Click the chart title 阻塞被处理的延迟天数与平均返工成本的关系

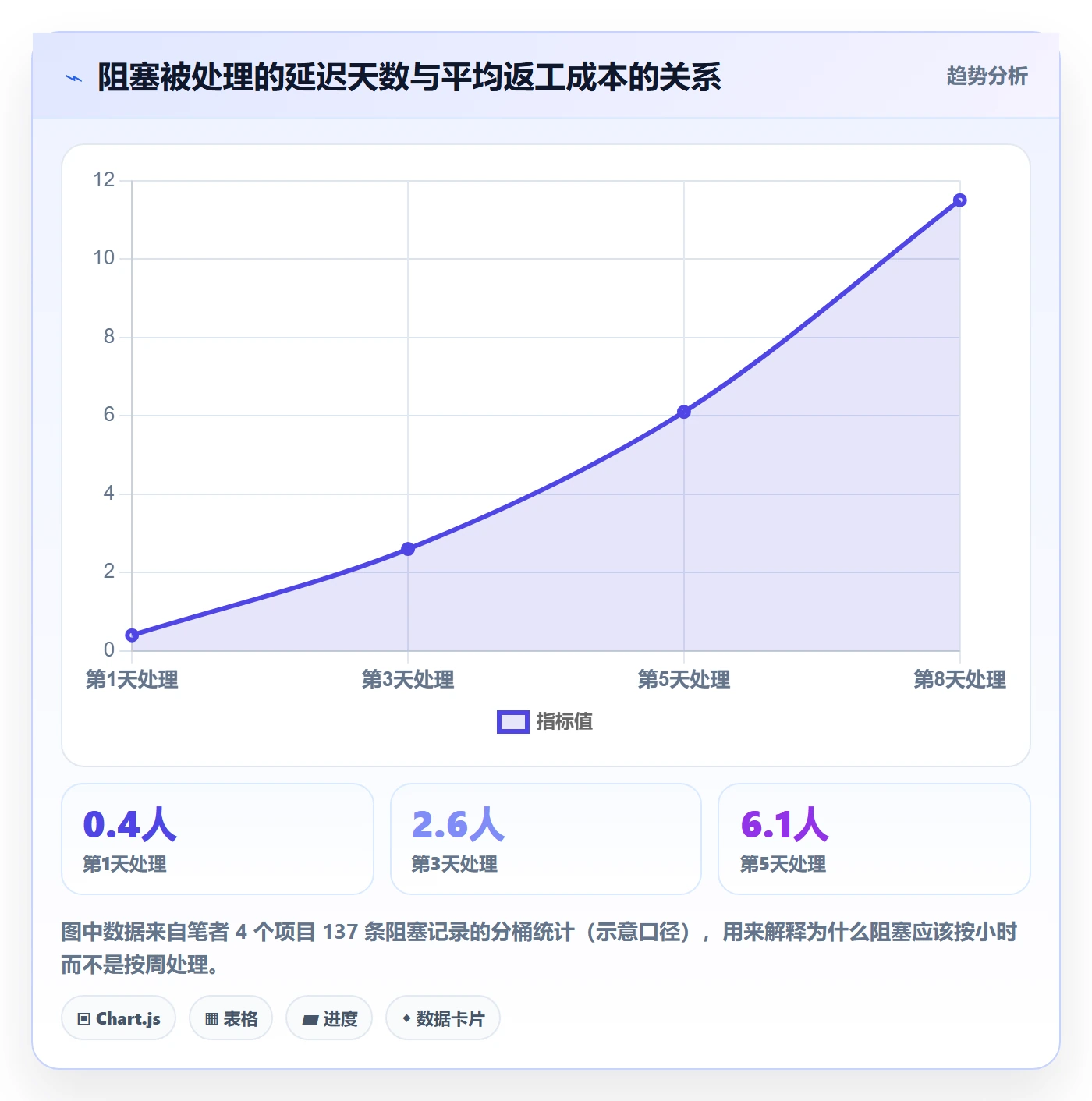[x=409, y=77]
